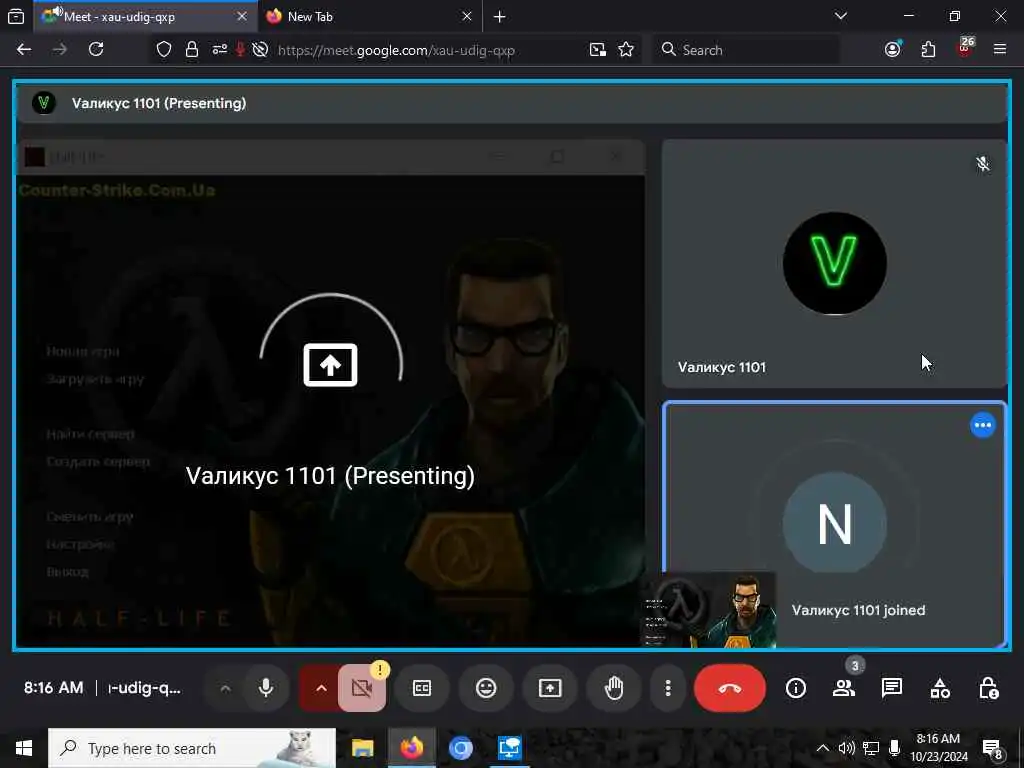Reload the Meet page
The height and width of the screenshot is (768, 1024).
click(96, 50)
